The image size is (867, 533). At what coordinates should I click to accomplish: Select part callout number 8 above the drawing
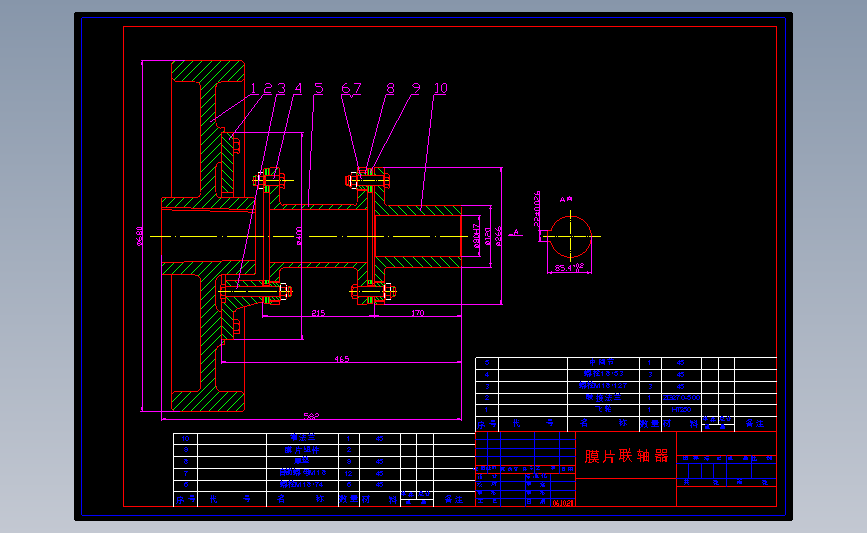click(x=390, y=88)
